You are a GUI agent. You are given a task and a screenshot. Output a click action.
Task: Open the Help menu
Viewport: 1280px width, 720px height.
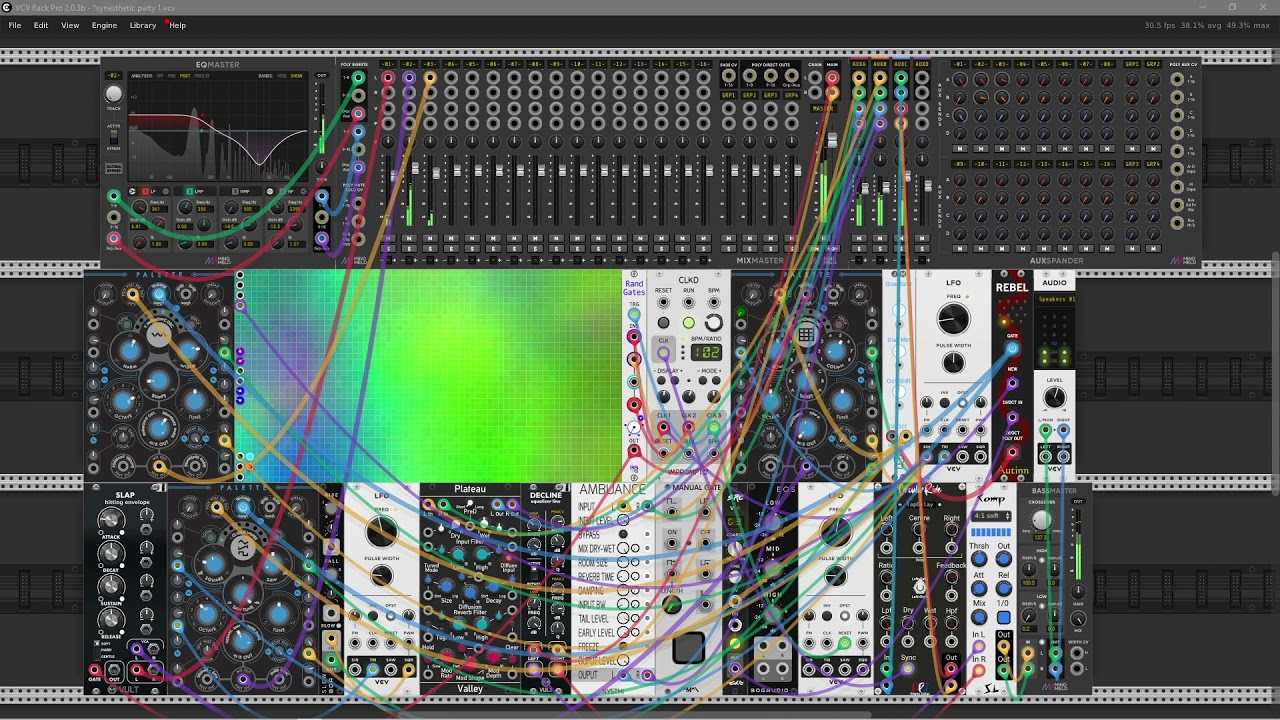click(x=177, y=25)
